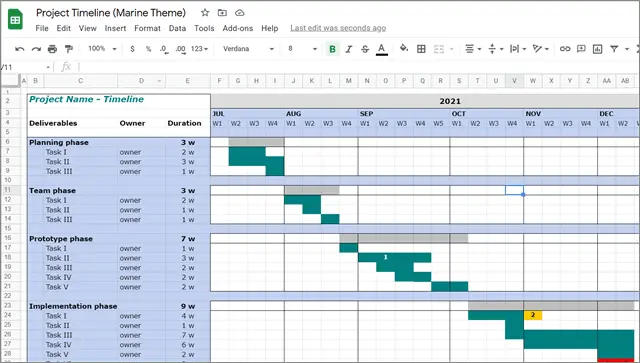Star the Project Timeline document
The image size is (640, 363).
(205, 13)
